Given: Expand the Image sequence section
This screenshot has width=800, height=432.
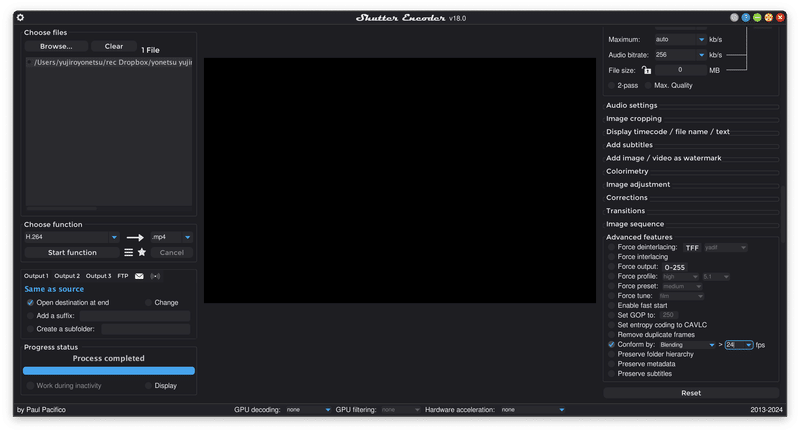Looking at the screenshot, I should (x=635, y=224).
